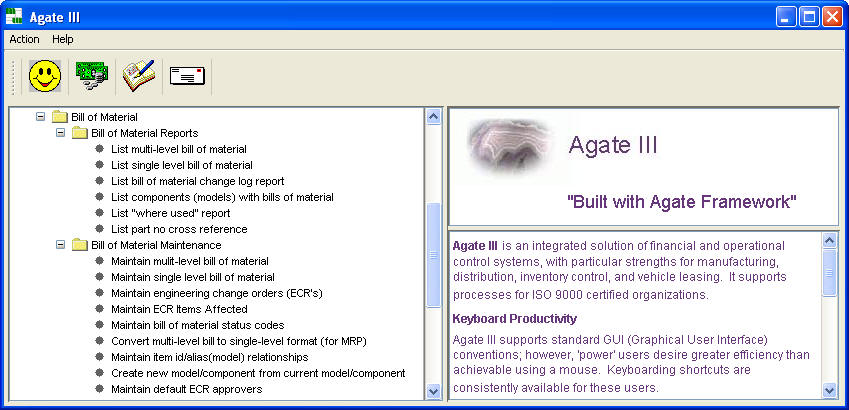Select Maintain single level bill of material

(x=193, y=277)
